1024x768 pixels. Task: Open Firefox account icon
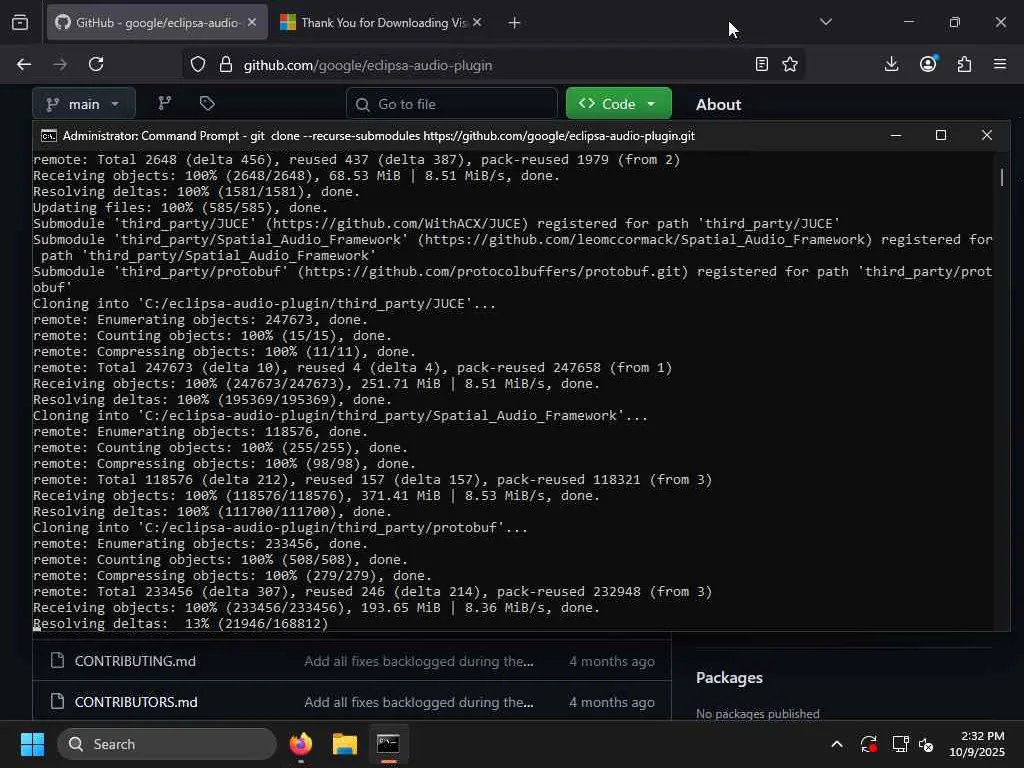point(928,64)
